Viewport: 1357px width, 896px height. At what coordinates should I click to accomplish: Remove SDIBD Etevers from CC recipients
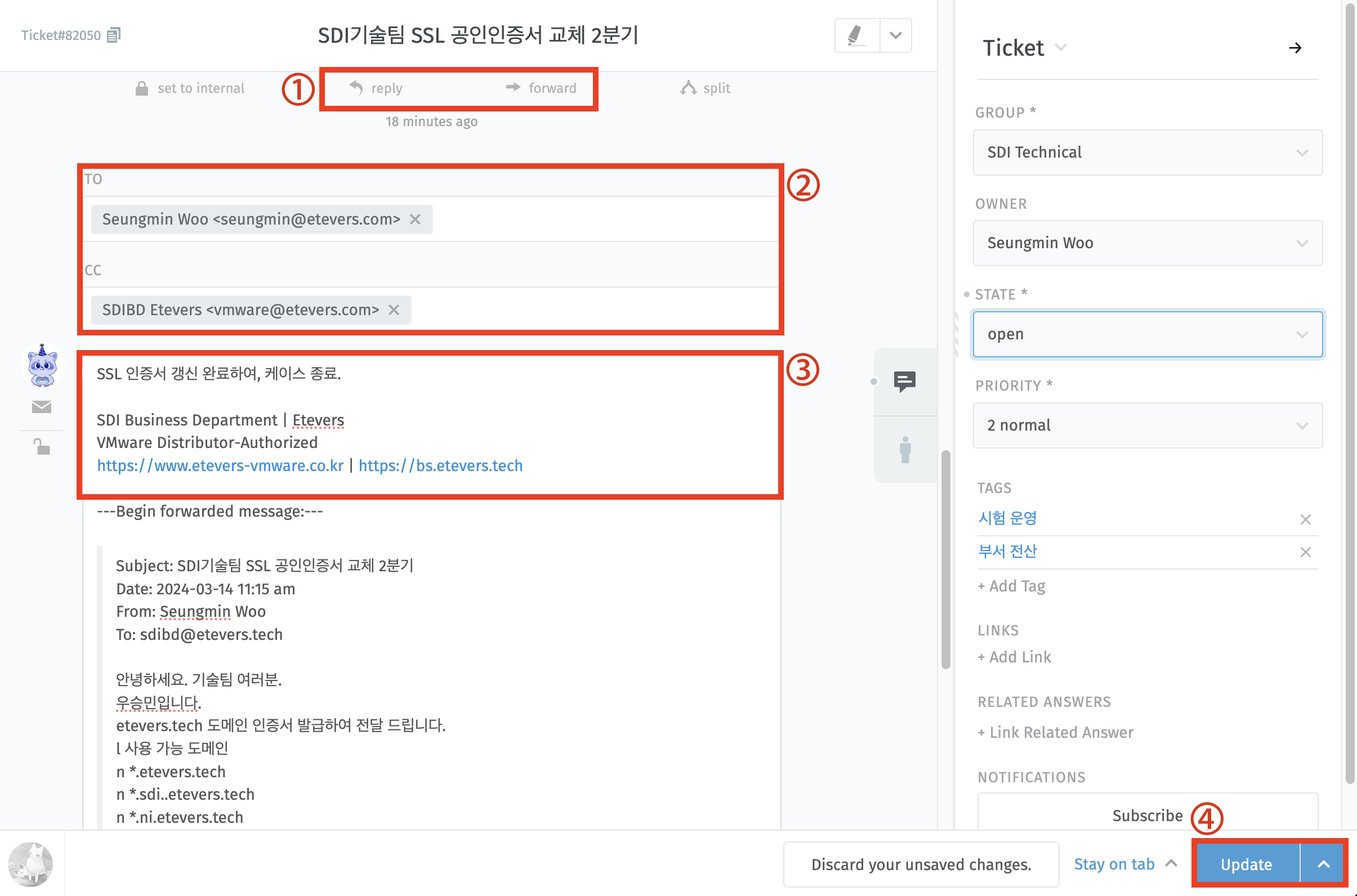pos(394,310)
